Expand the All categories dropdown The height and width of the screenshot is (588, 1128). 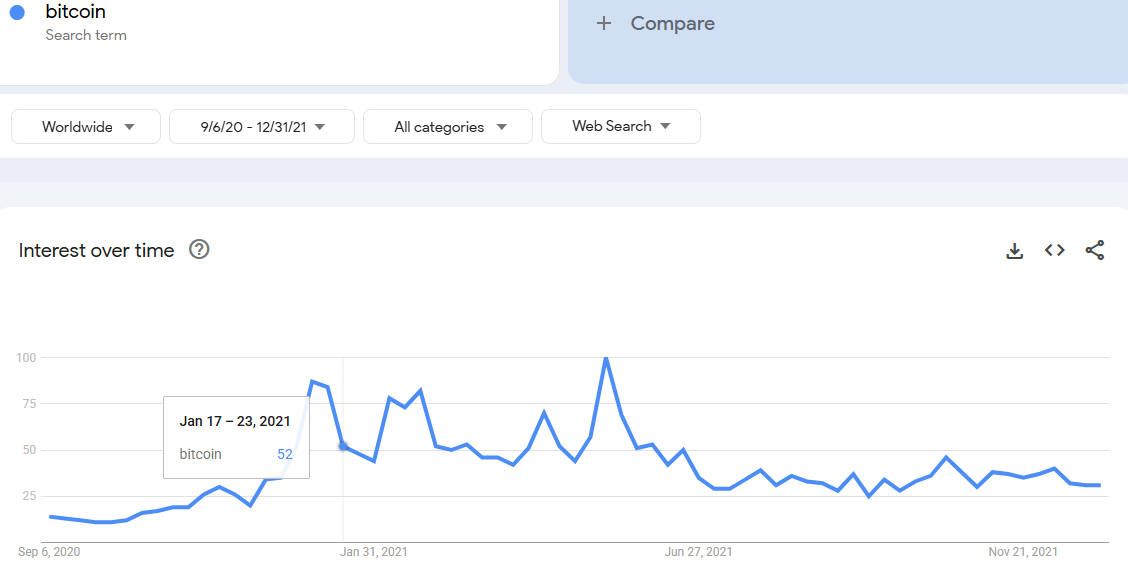coord(448,127)
